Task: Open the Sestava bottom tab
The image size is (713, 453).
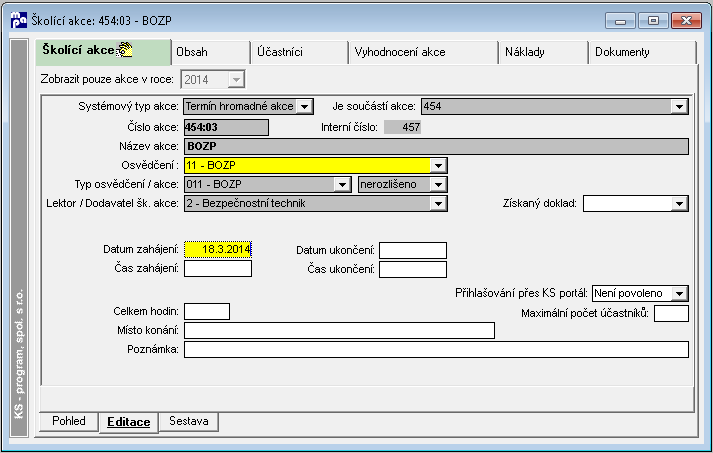Action: click(189, 421)
